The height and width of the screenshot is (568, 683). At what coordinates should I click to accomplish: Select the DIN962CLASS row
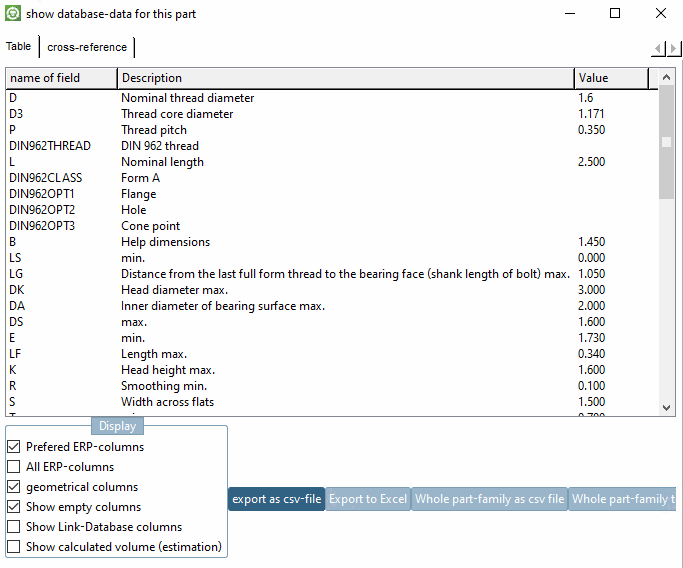point(332,178)
